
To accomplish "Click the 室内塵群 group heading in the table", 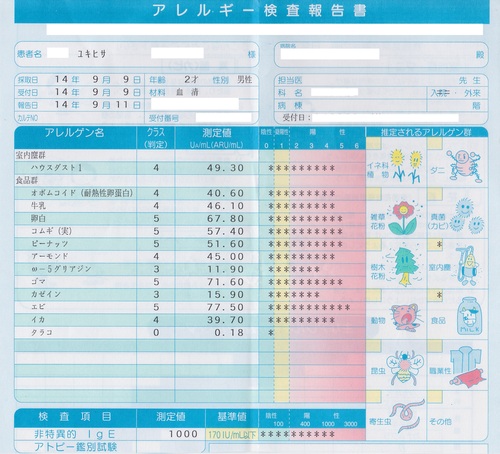I will coord(30,155).
